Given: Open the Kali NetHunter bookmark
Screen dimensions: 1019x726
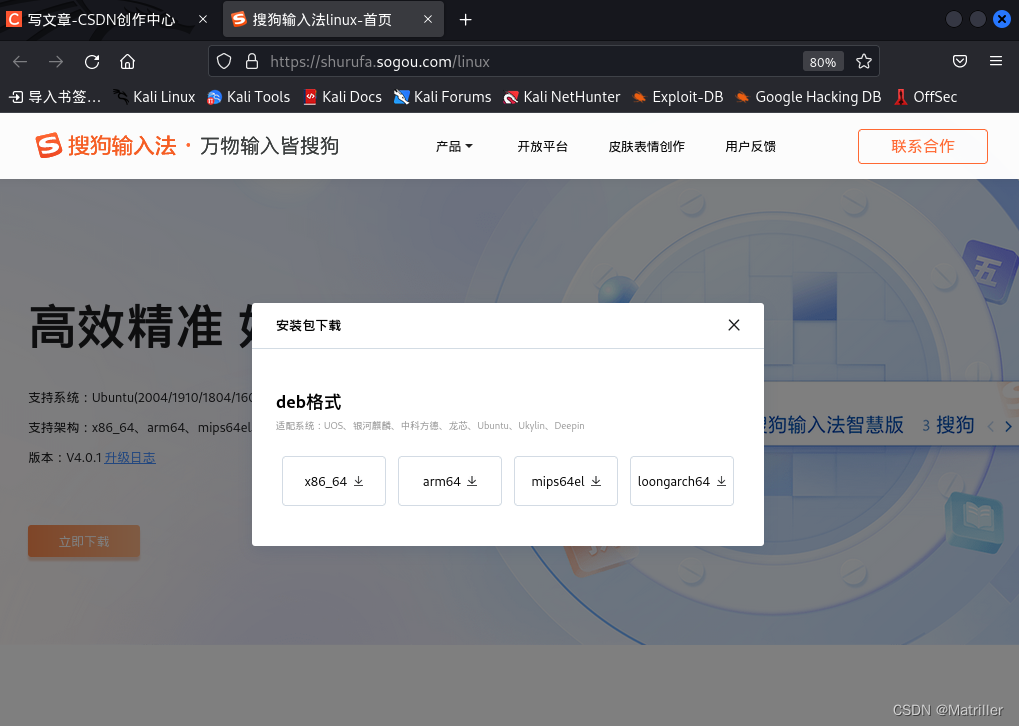Looking at the screenshot, I should [x=562, y=97].
